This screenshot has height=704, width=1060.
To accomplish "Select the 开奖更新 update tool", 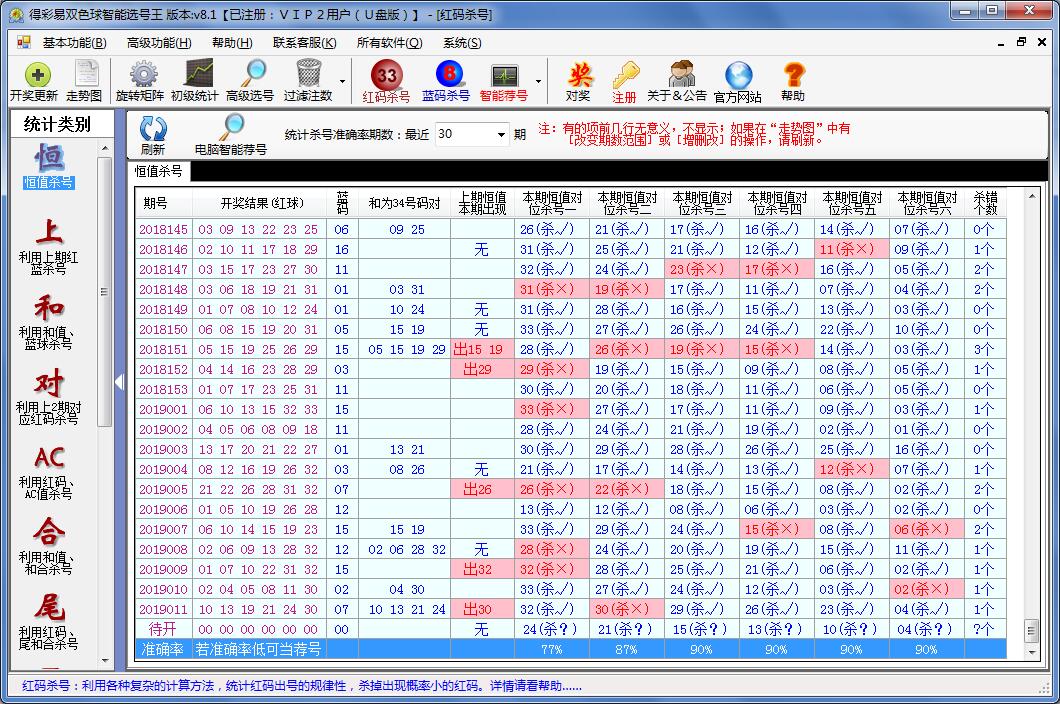I will 36,80.
